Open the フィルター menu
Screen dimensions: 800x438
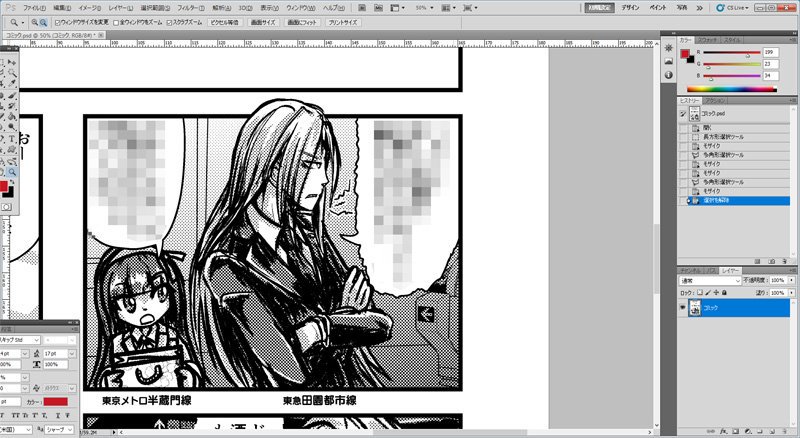pos(191,8)
